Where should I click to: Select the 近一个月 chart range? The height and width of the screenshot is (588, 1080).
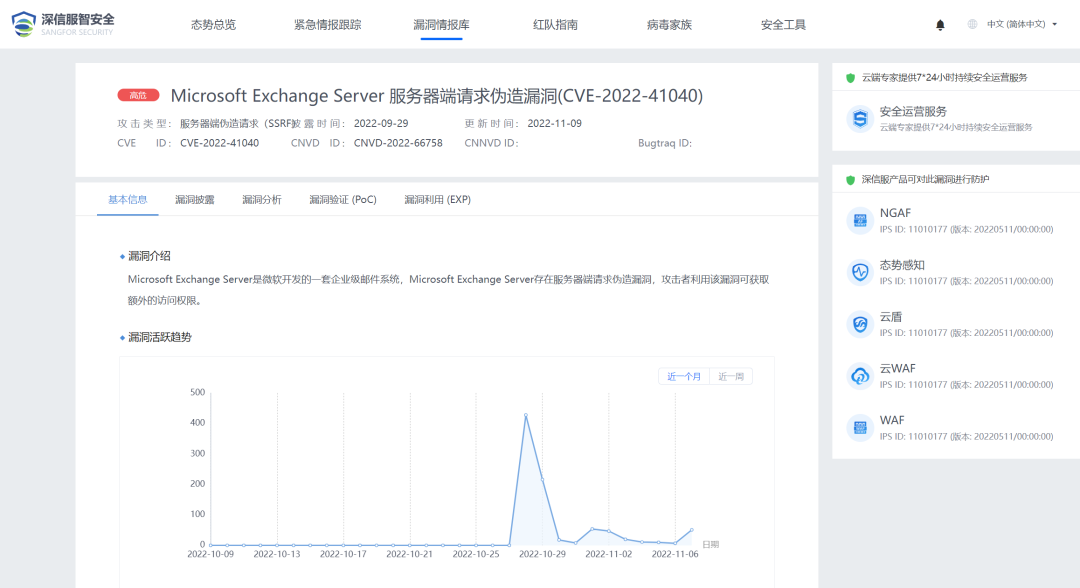684,377
